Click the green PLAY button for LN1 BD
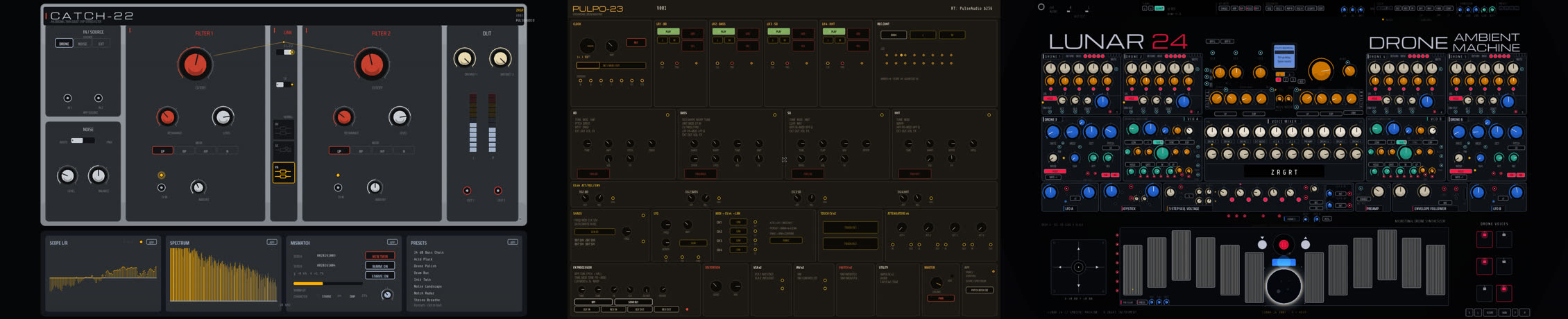The height and width of the screenshot is (319, 1568). click(667, 32)
